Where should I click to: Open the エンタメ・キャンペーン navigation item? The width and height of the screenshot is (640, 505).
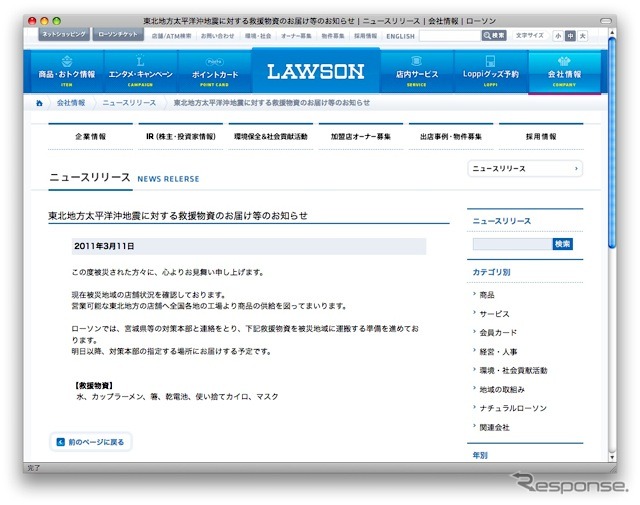click(140, 72)
